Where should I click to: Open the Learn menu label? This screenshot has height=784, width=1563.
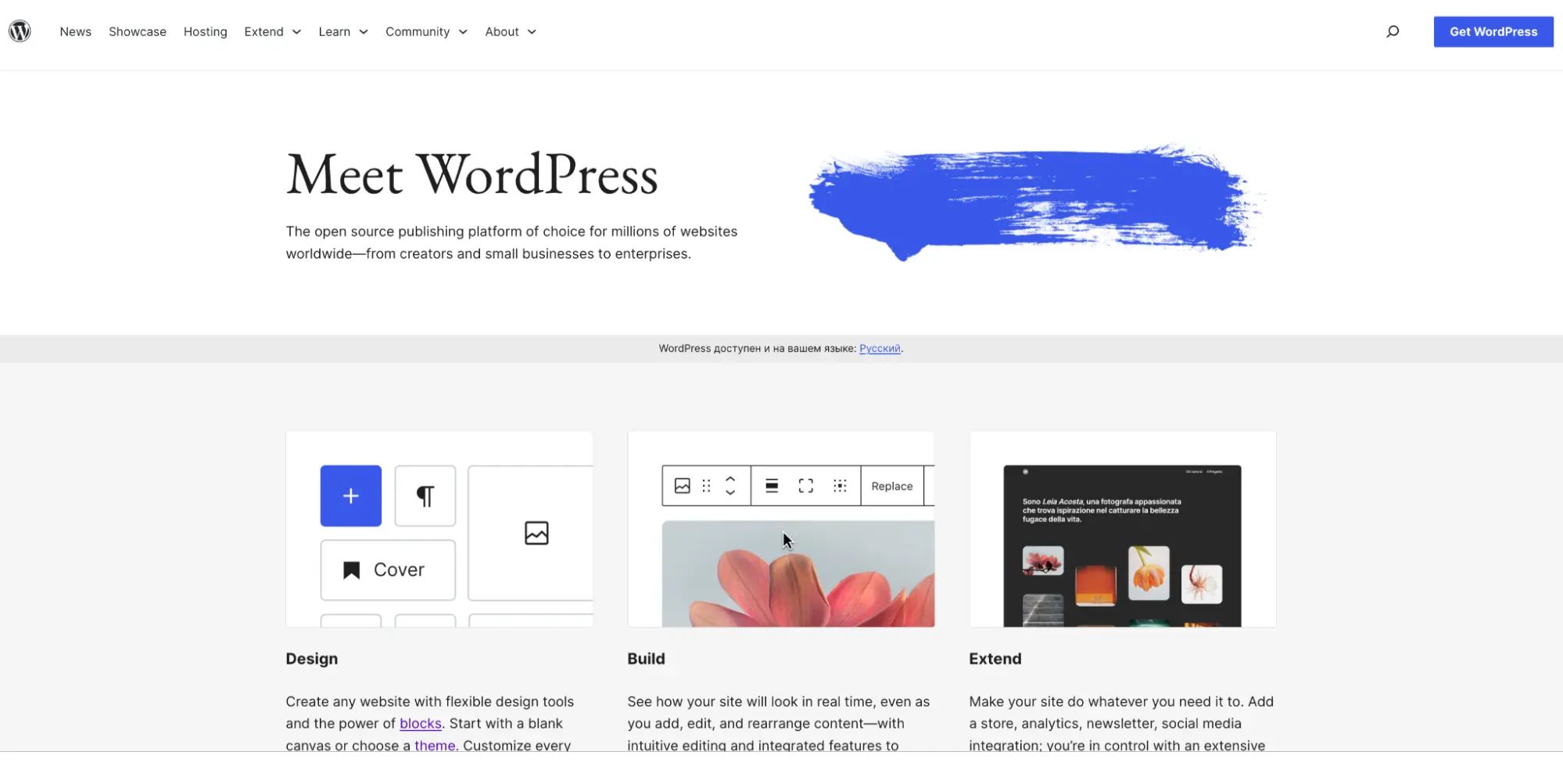coord(335,31)
